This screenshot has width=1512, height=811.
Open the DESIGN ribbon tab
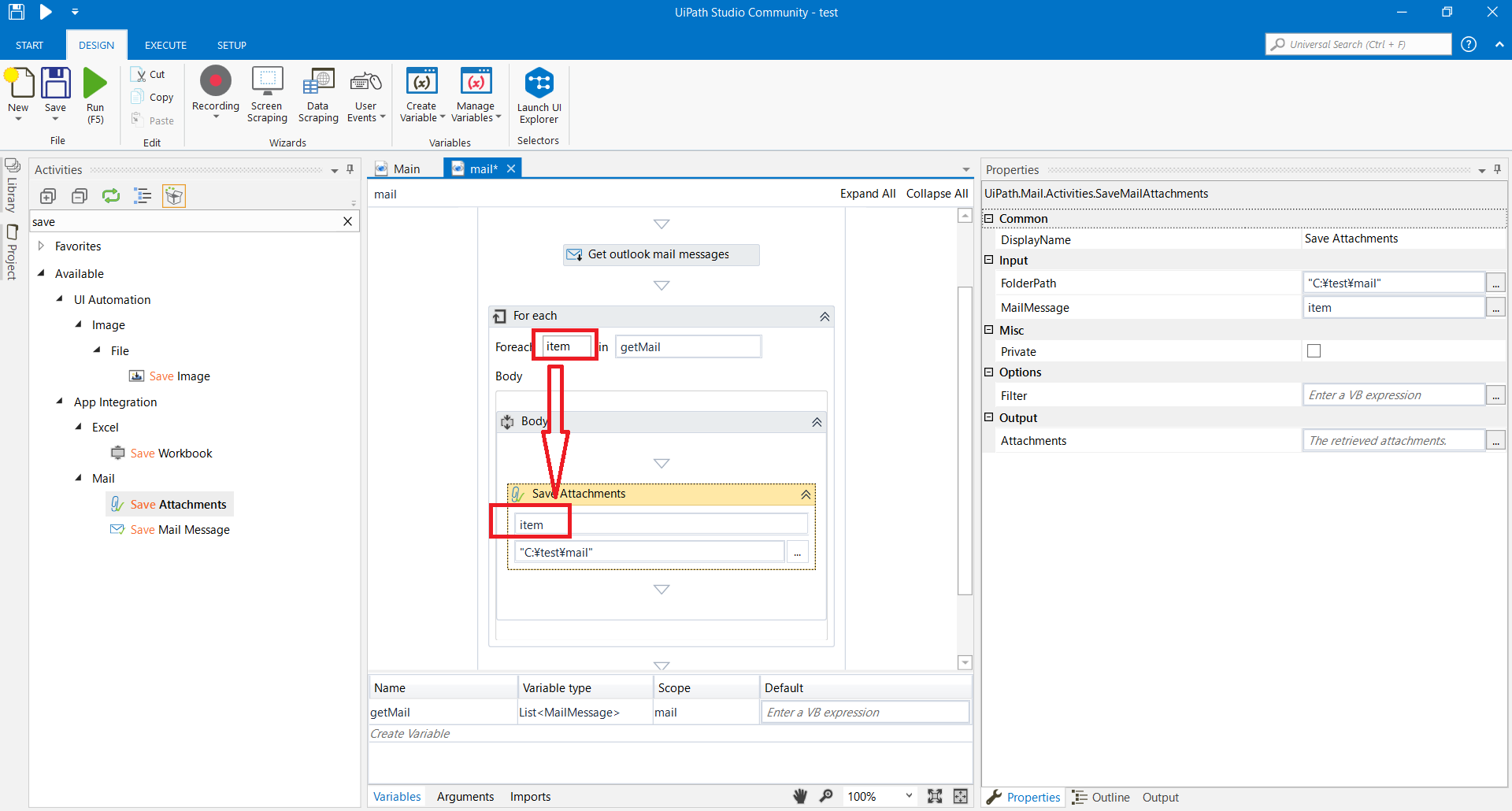(96, 45)
